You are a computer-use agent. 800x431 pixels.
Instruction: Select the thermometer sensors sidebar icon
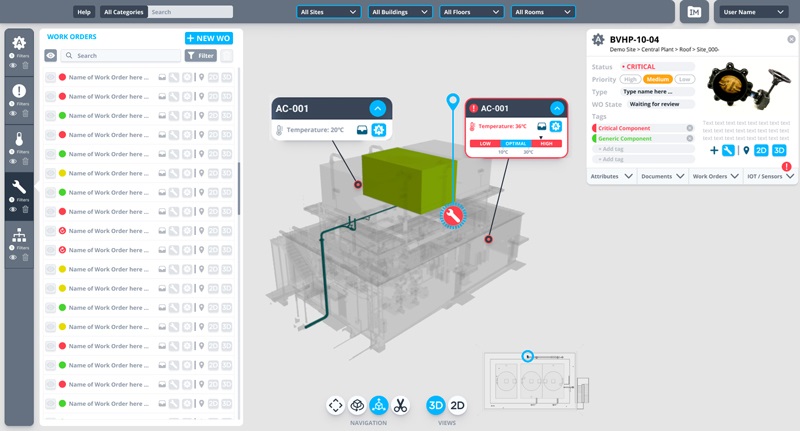19,138
